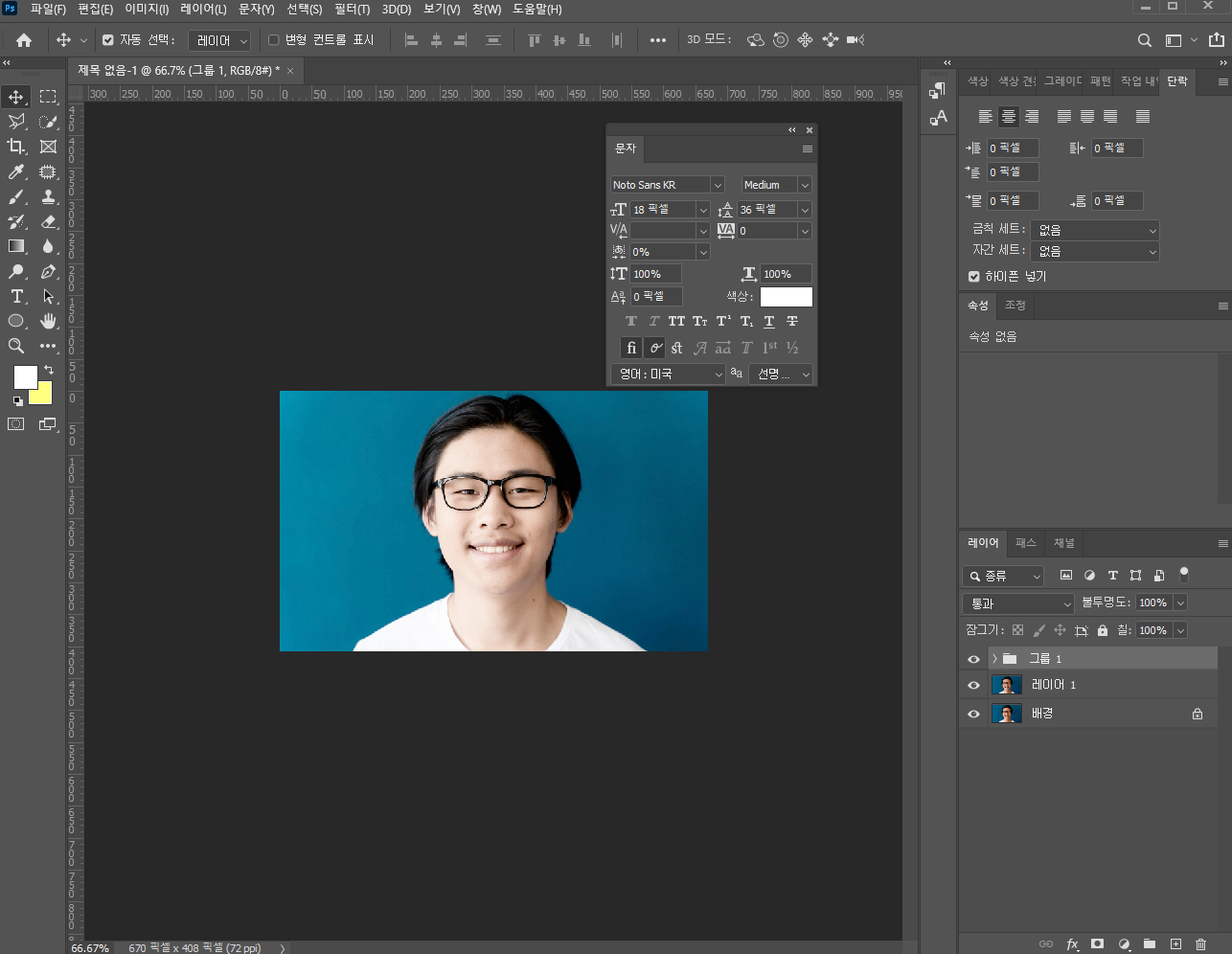The image size is (1232, 954).
Task: Toggle Underline in Character panel
Action: (769, 321)
